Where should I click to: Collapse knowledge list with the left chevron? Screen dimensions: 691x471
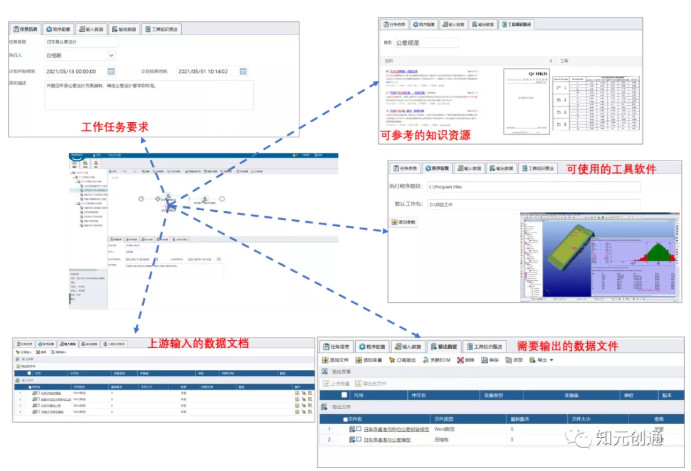[x=551, y=60]
